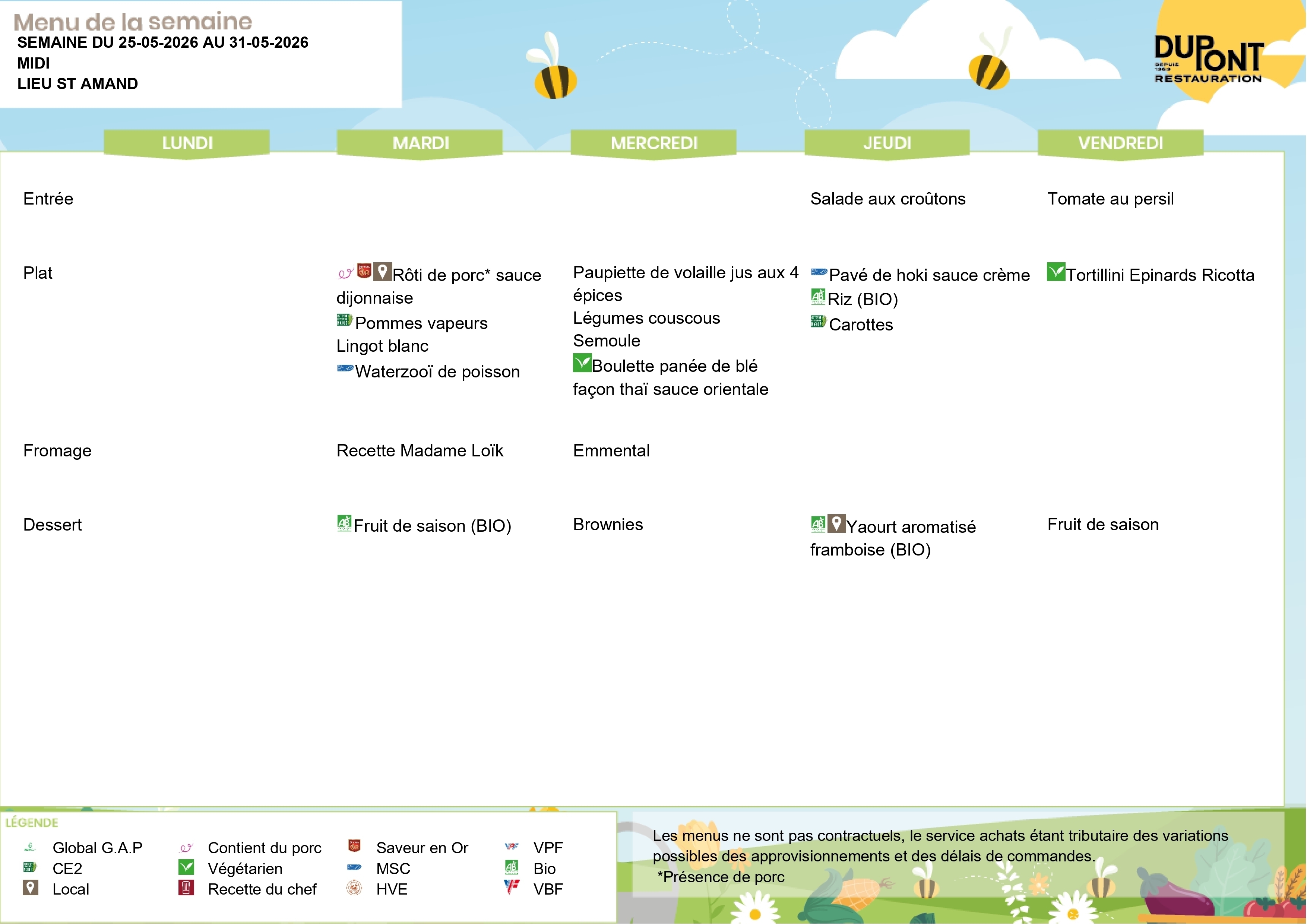
Task: Click the Légumes couscous item
Action: tap(646, 318)
